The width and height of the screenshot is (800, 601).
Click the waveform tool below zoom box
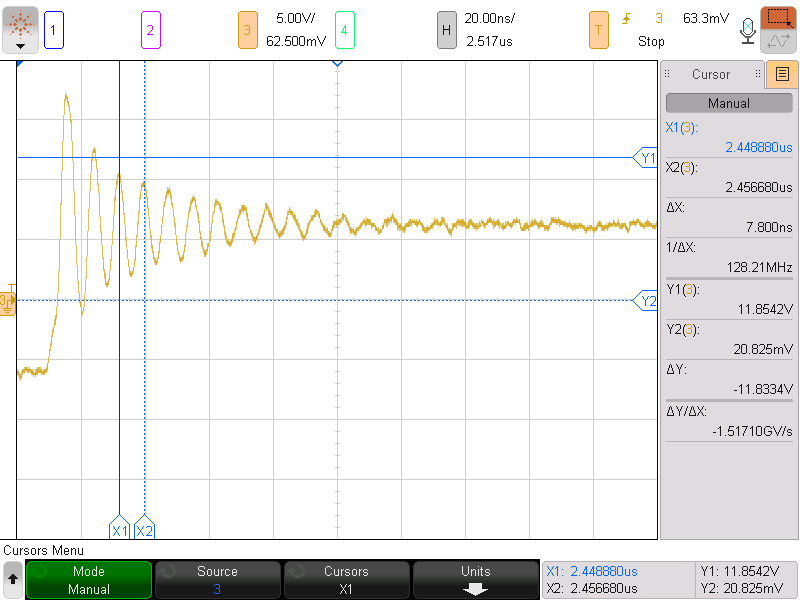click(x=778, y=41)
